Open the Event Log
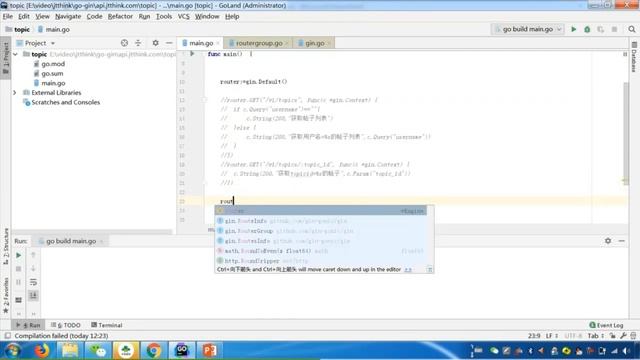640x360 pixels. 607,325
